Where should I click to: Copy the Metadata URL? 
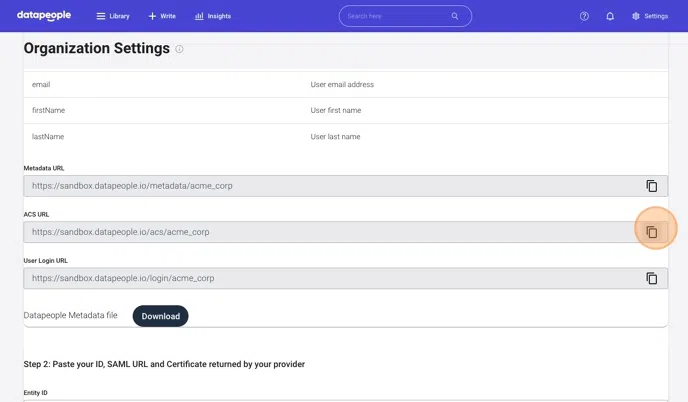tap(651, 186)
